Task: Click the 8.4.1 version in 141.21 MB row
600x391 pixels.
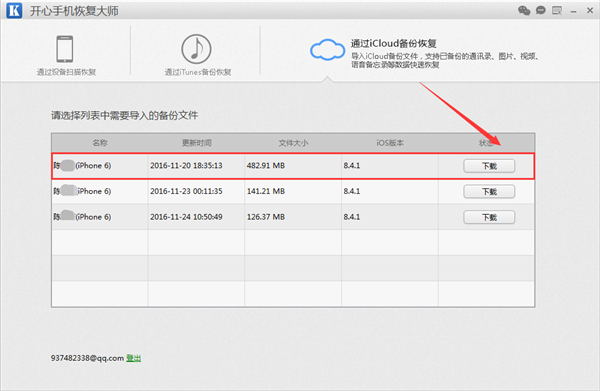Action: pos(352,191)
